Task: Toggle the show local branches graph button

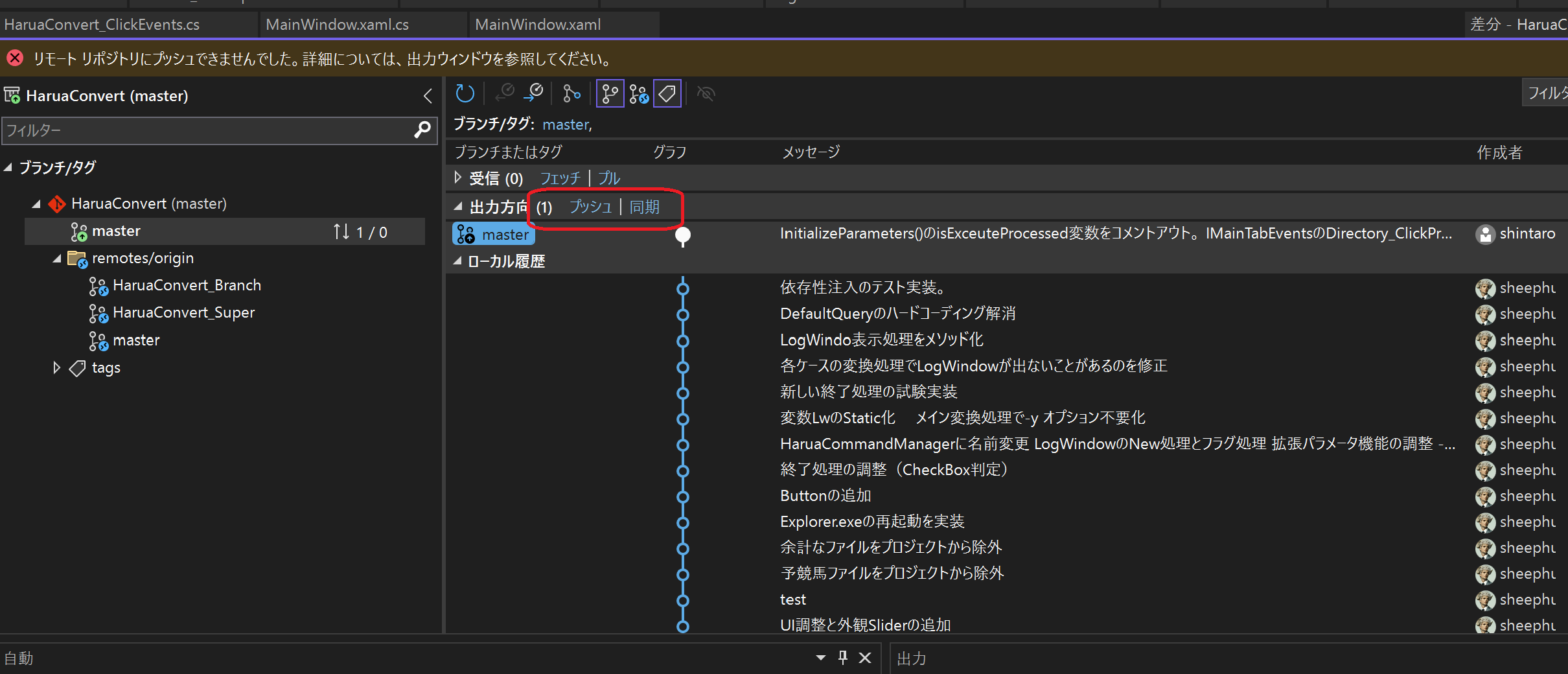Action: [x=609, y=93]
